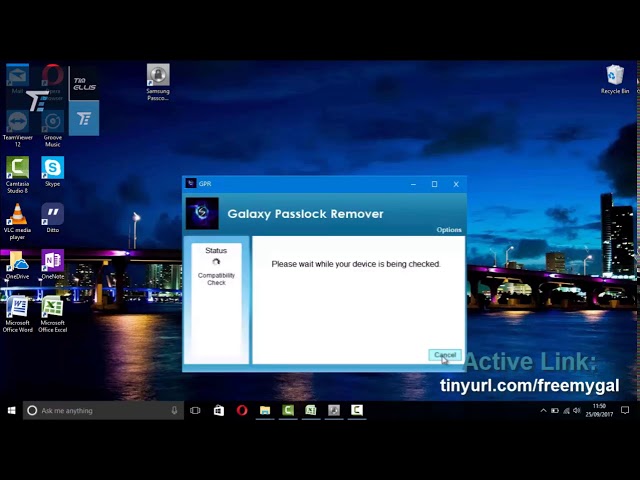Open the Windows Start menu
640x480 pixels.
pos(11,410)
